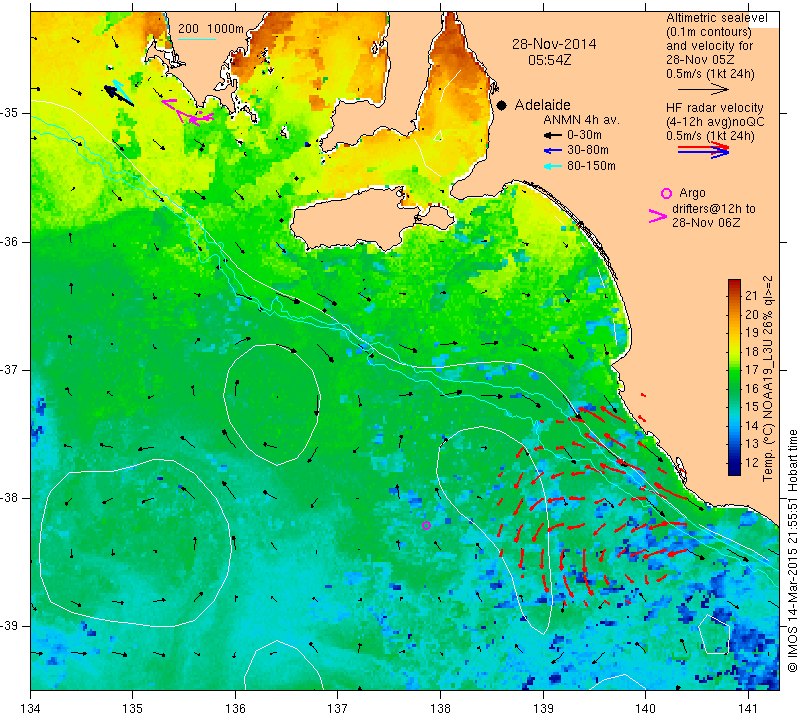Viewport: 800px width, 720px height.
Task: Click longitude axis label 139
Action: click(543, 709)
